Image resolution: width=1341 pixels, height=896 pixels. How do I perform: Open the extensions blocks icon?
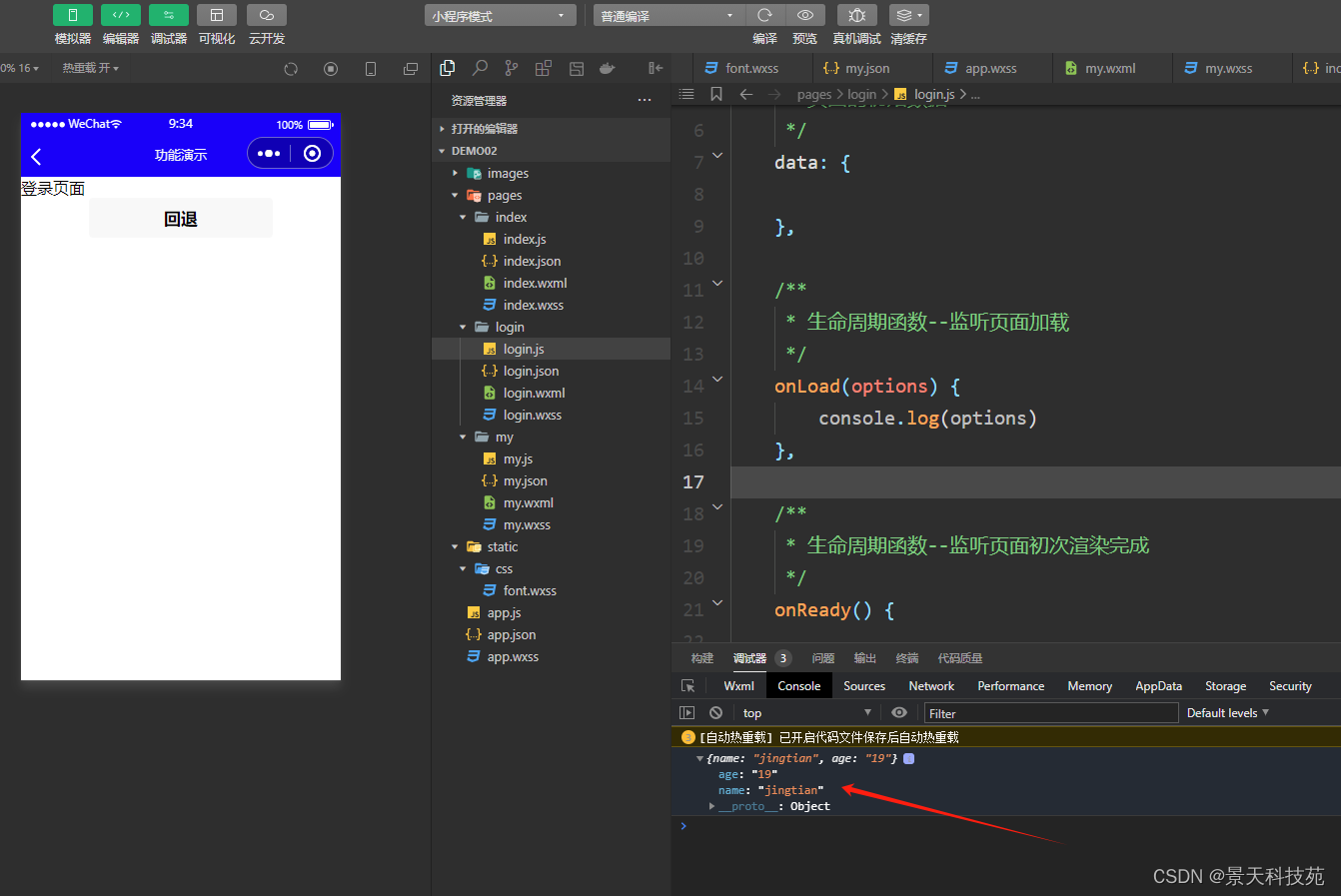(544, 68)
